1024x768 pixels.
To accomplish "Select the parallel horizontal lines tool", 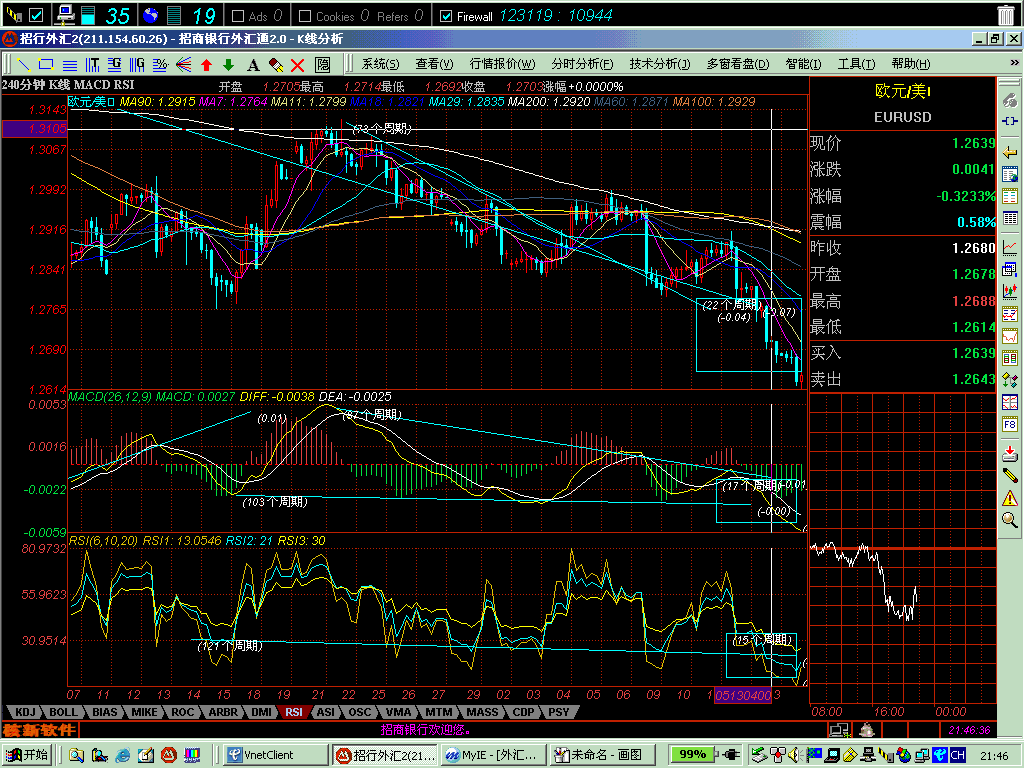I will [70, 65].
